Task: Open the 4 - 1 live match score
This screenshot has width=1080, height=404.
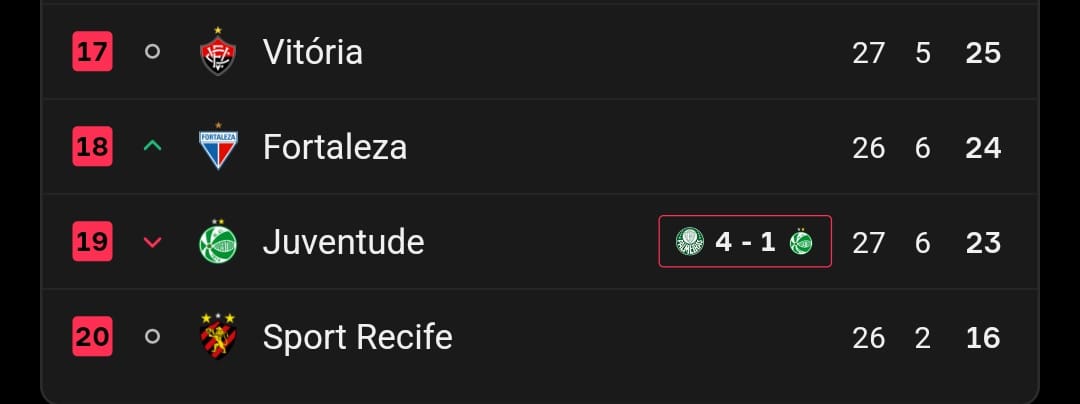Action: pyautogui.click(x=745, y=242)
